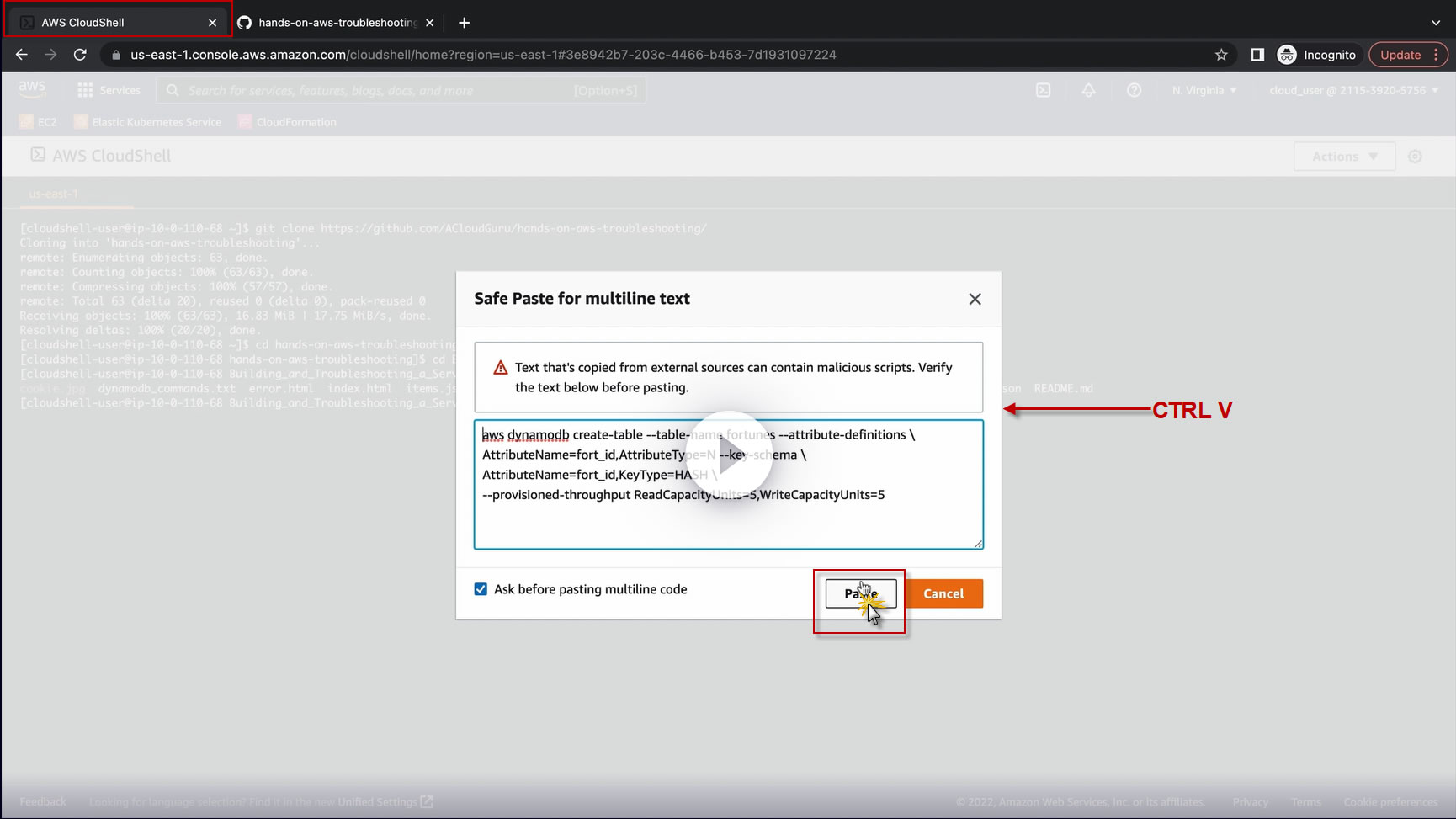Image resolution: width=1456 pixels, height=819 pixels.
Task: Bookmark this page with the star icon
Action: pyautogui.click(x=1221, y=55)
